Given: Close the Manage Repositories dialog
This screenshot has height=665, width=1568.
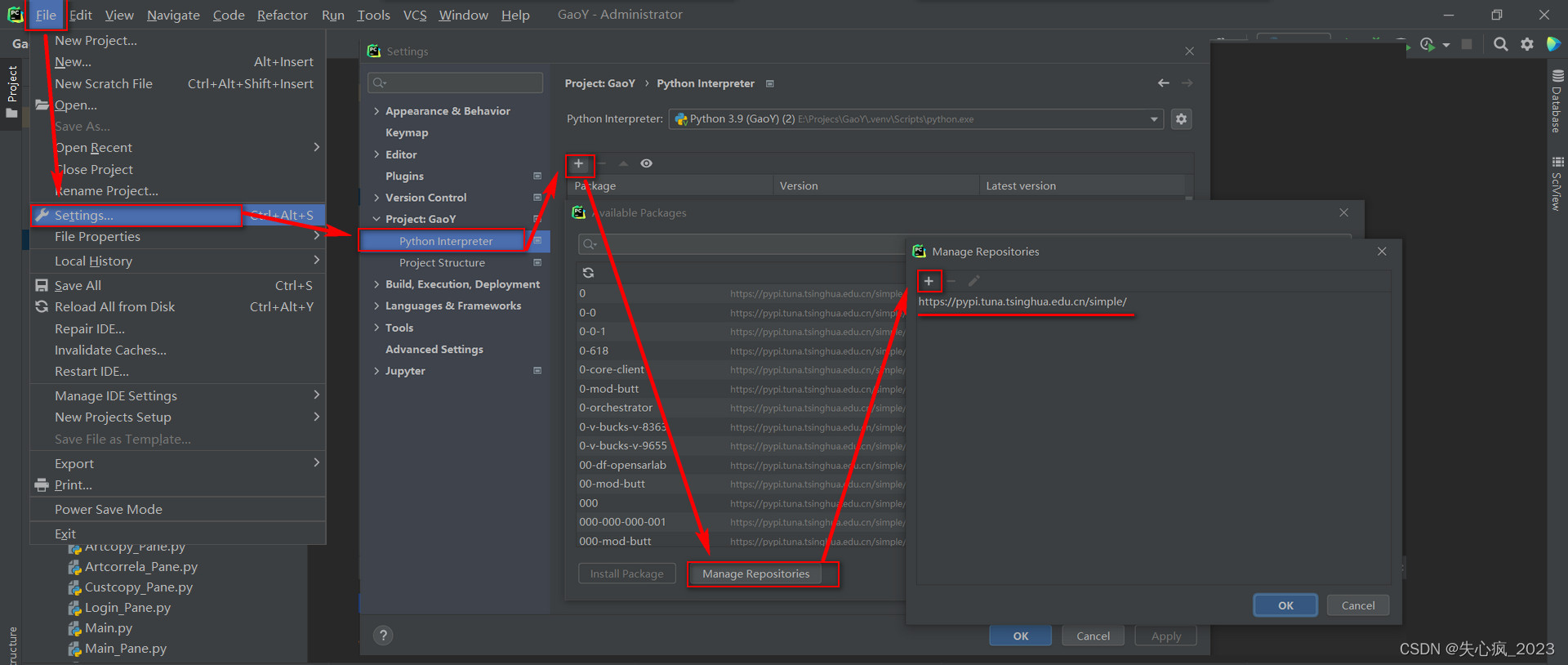Looking at the screenshot, I should (x=1382, y=252).
